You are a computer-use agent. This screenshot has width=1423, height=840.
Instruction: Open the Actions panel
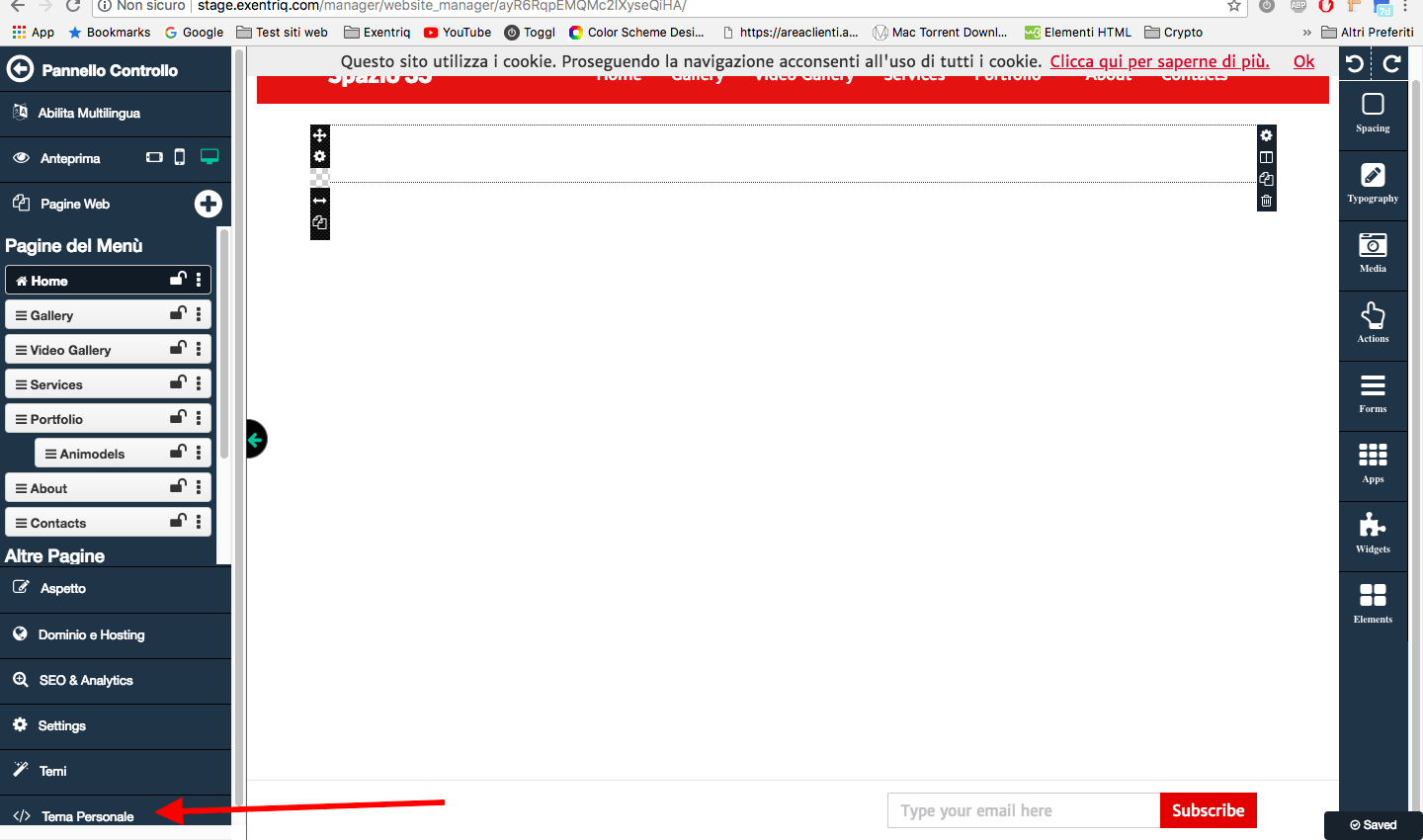pyautogui.click(x=1373, y=323)
